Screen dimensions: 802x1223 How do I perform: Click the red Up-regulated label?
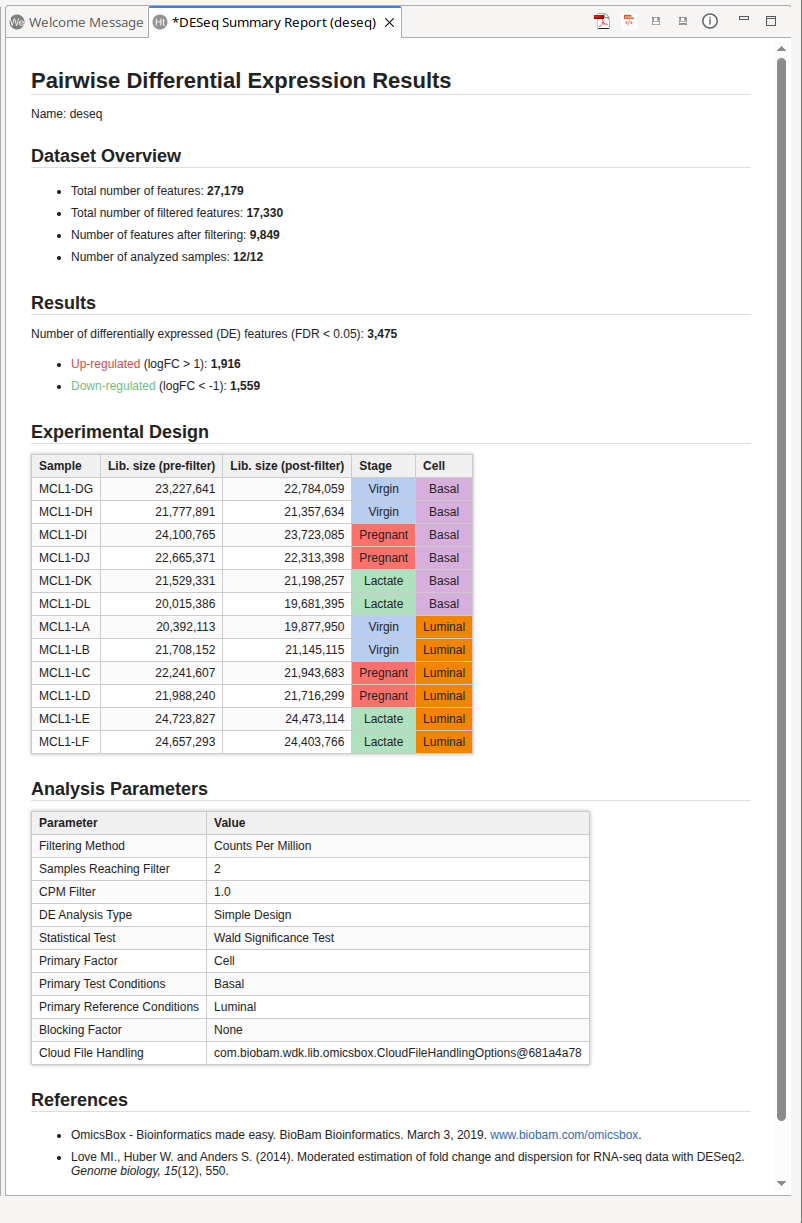pos(105,364)
